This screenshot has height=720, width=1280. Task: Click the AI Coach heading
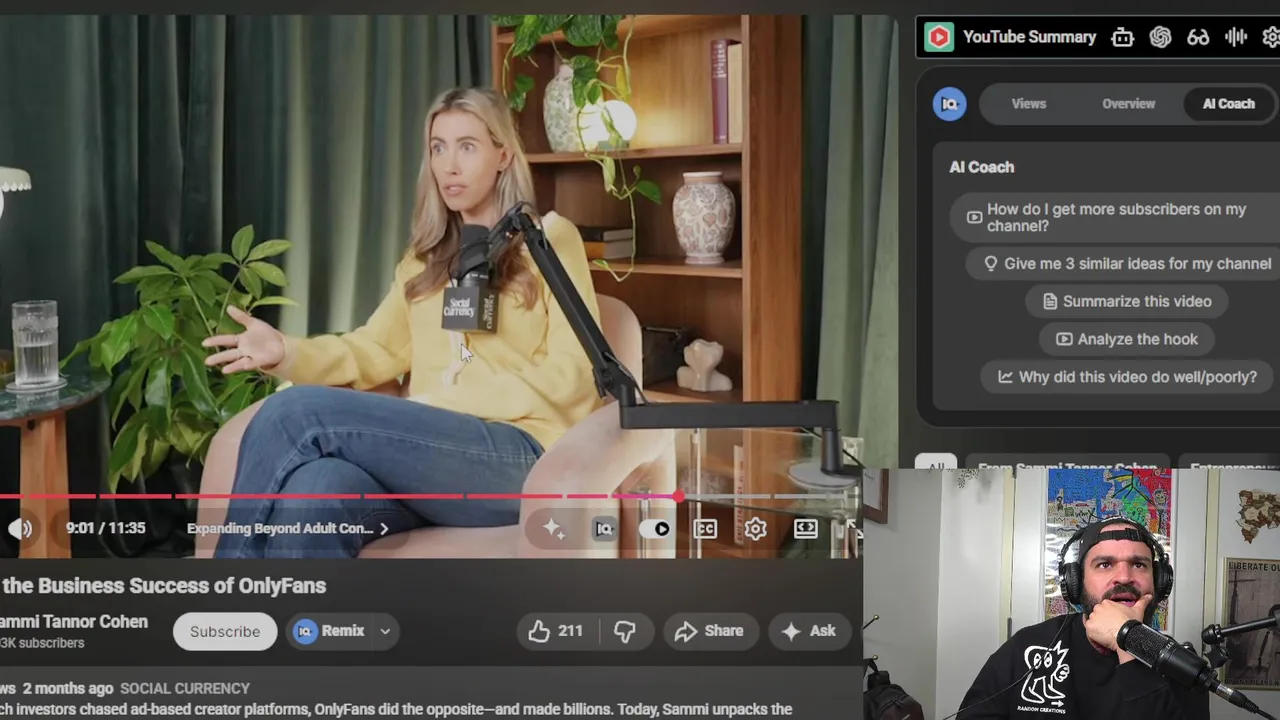(981, 167)
